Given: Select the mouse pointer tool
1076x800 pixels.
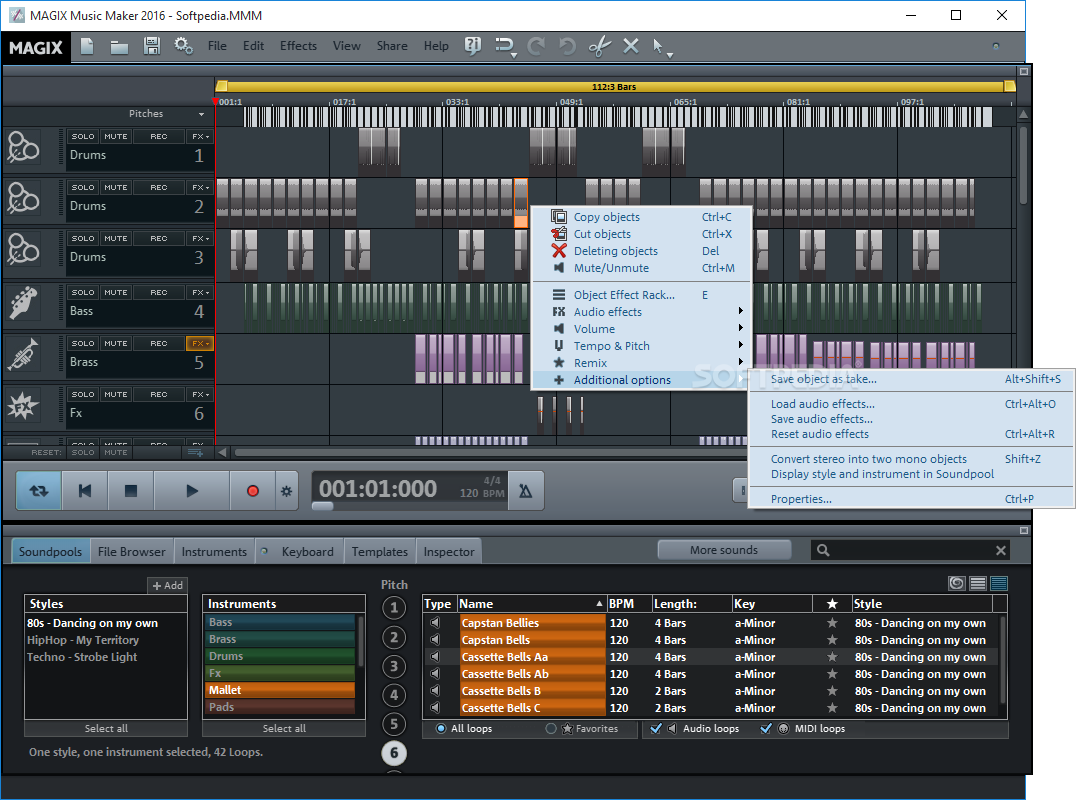Looking at the screenshot, I should point(657,46).
